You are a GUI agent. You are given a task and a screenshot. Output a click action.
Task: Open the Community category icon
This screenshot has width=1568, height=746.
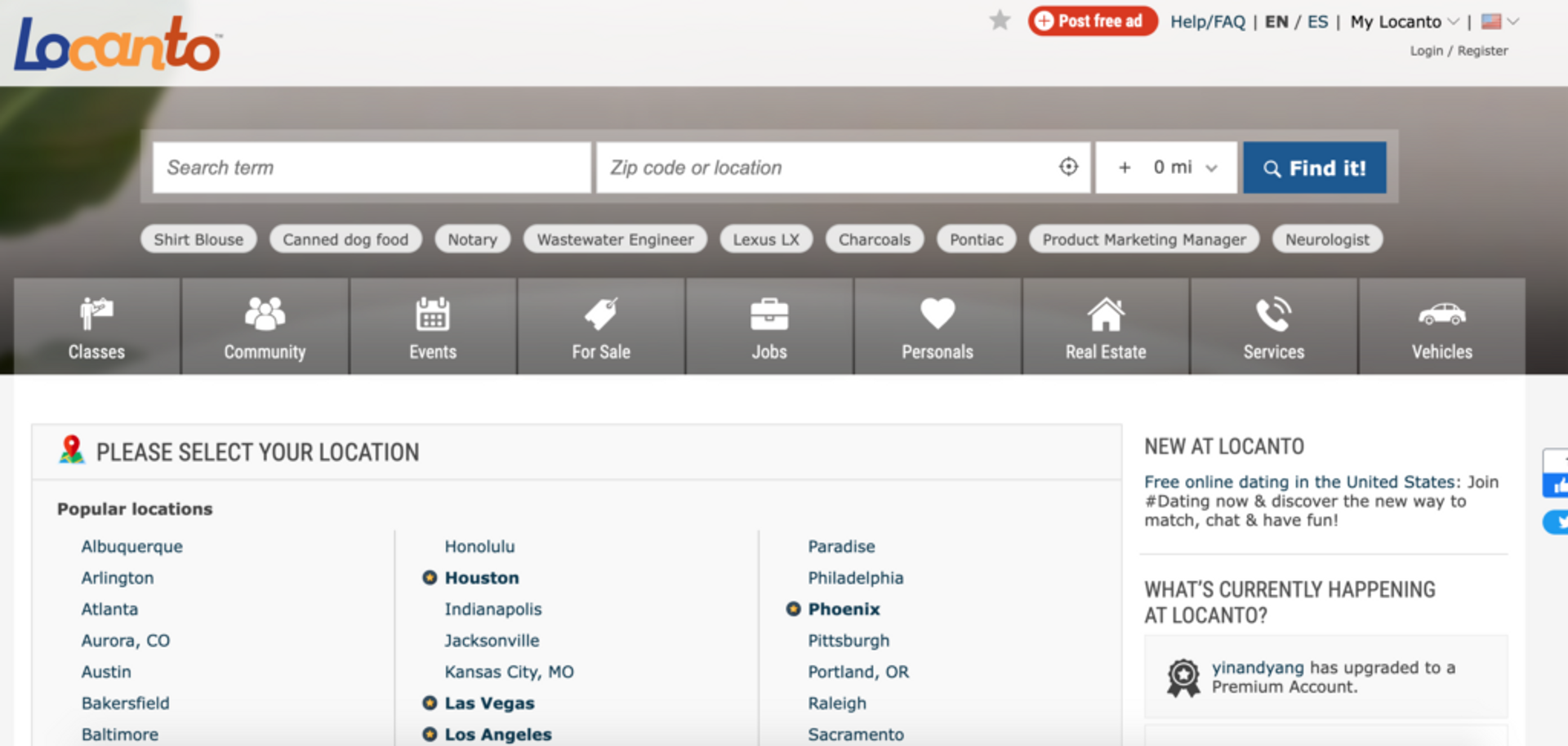click(265, 315)
